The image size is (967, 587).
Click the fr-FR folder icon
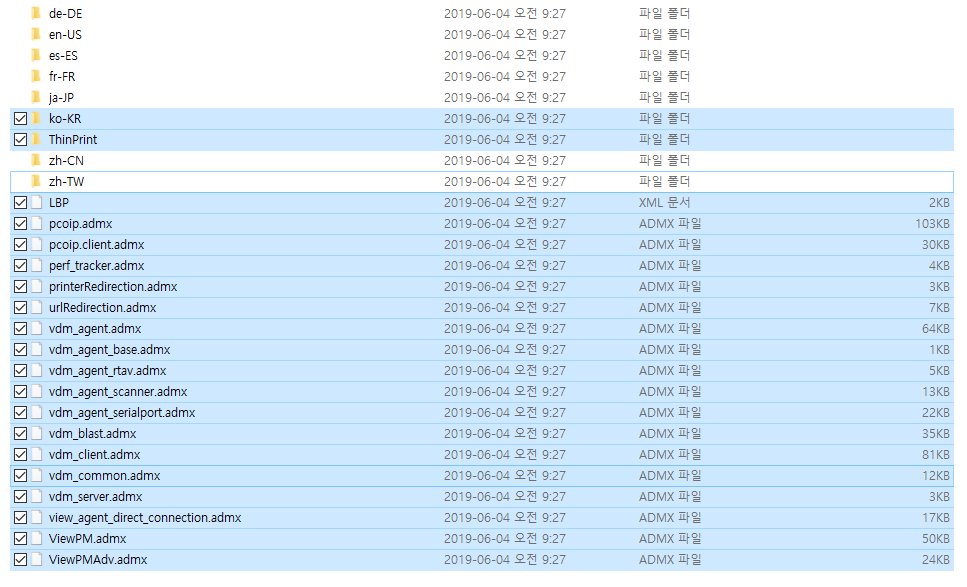tap(36, 76)
